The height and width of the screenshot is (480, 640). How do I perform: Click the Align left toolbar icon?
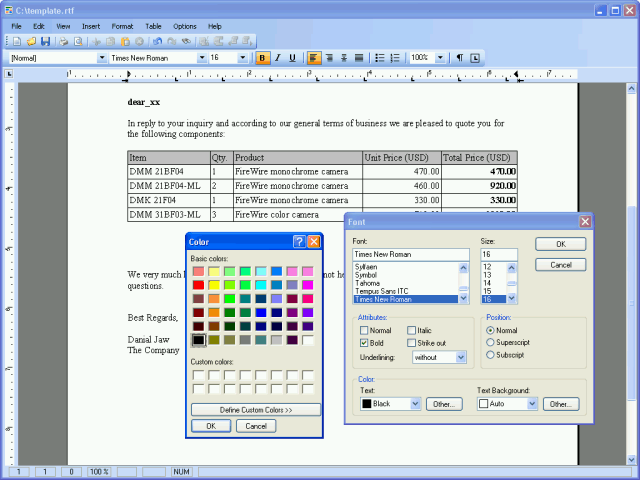tap(313, 58)
